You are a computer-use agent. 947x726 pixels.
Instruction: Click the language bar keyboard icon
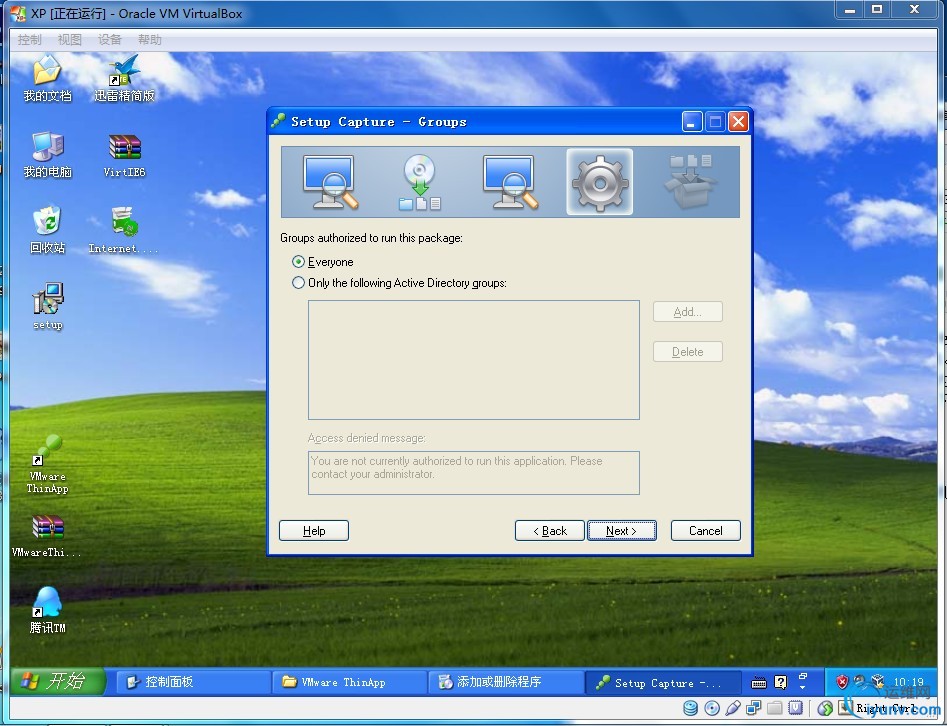click(759, 683)
